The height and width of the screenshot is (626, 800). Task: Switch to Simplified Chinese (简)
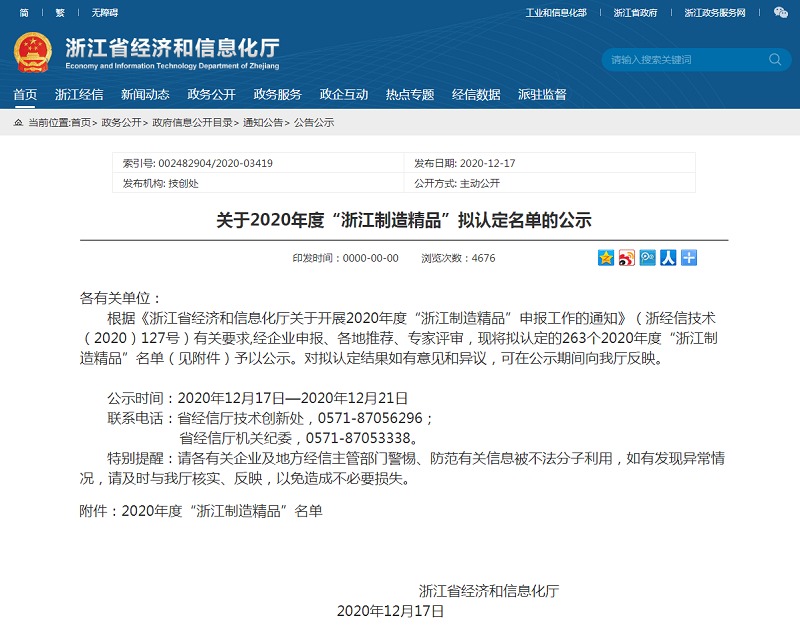(x=24, y=13)
